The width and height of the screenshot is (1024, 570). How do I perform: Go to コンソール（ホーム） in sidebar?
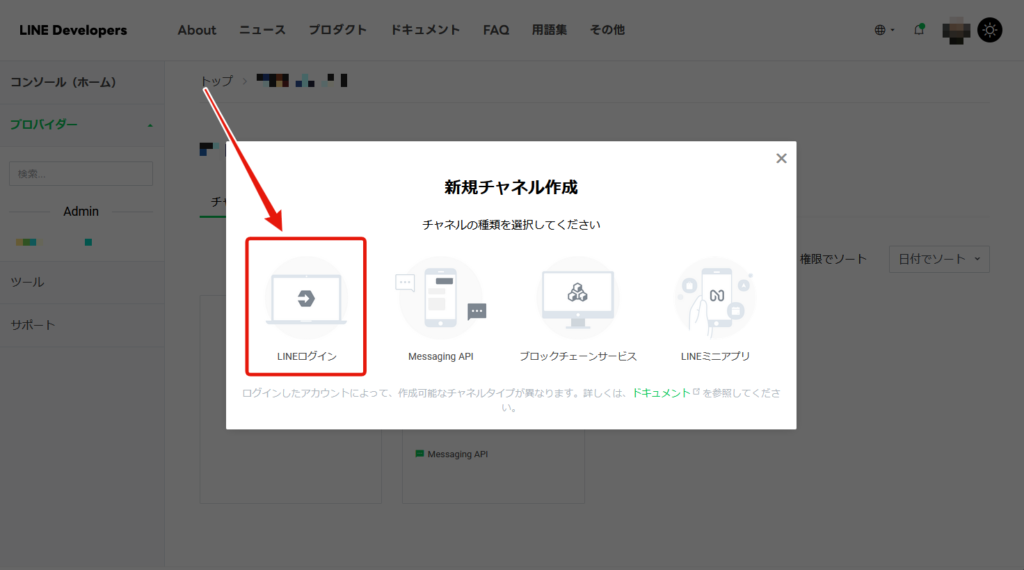pos(63,82)
